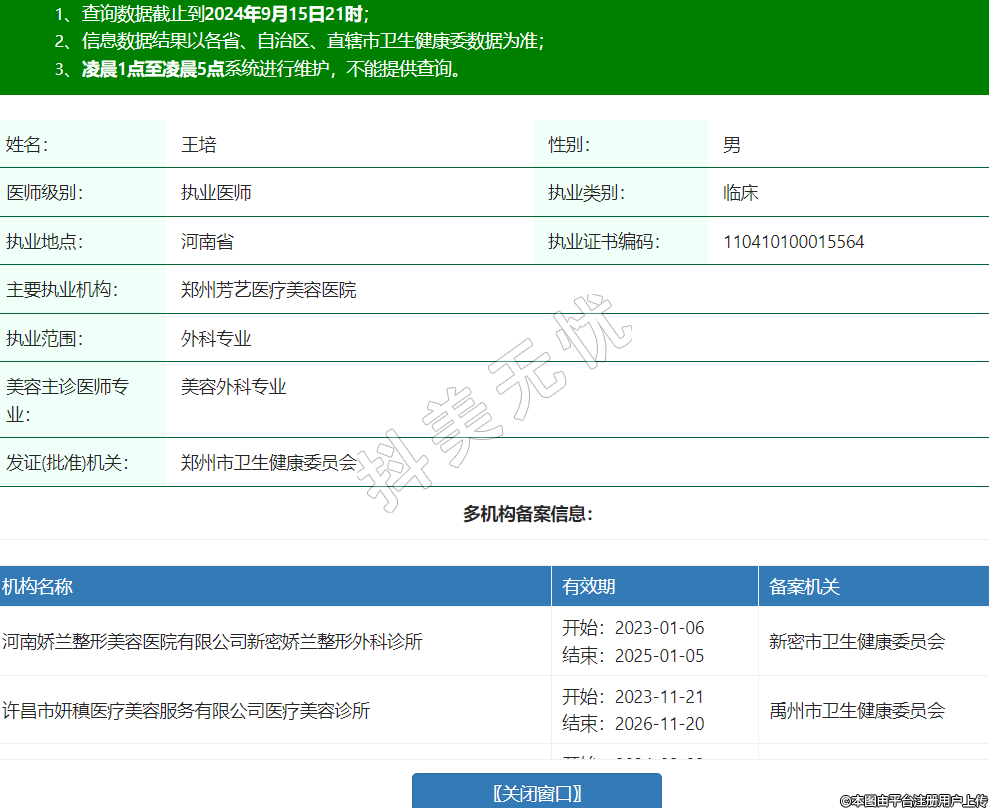Image resolution: width=989 pixels, height=808 pixels.
Task: Select the 许昌市妍稹医疗美容 clinic row
Action: tap(186, 711)
